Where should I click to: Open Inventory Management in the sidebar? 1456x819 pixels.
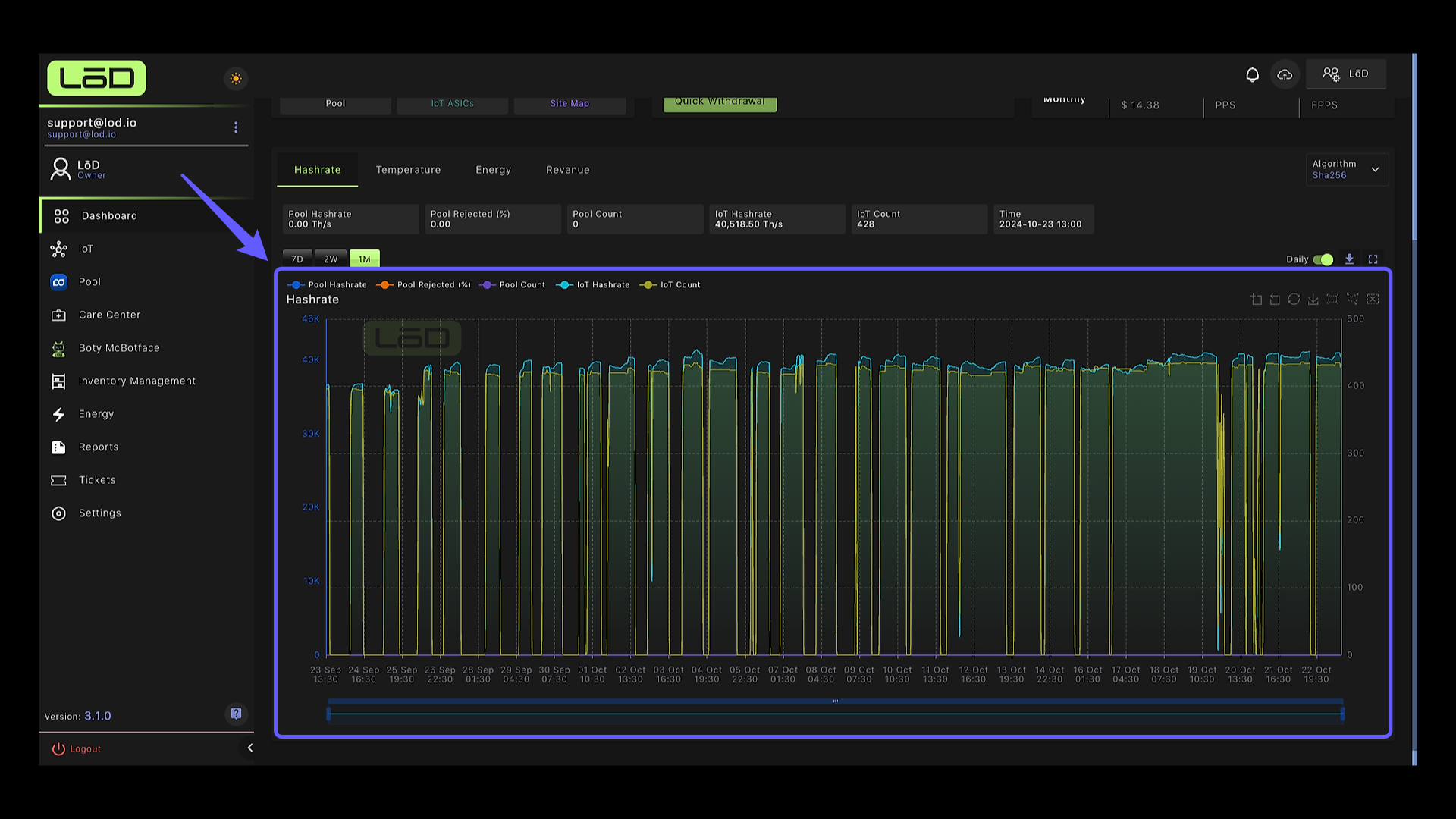click(x=146, y=381)
